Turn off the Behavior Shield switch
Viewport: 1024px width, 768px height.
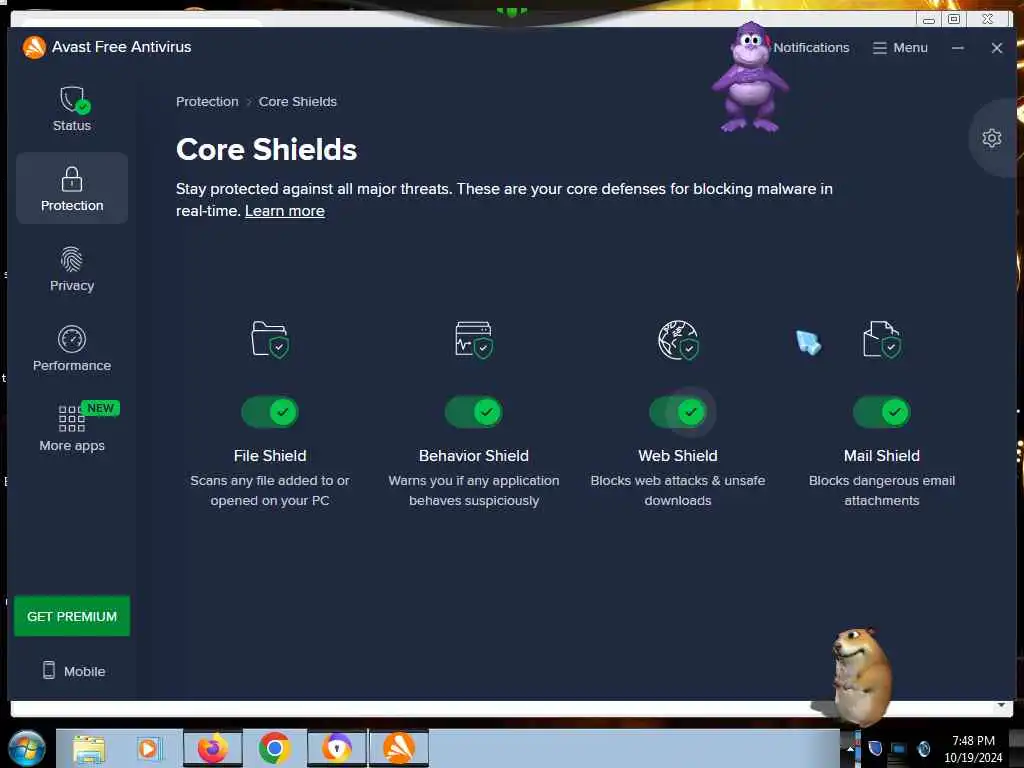[x=473, y=412]
